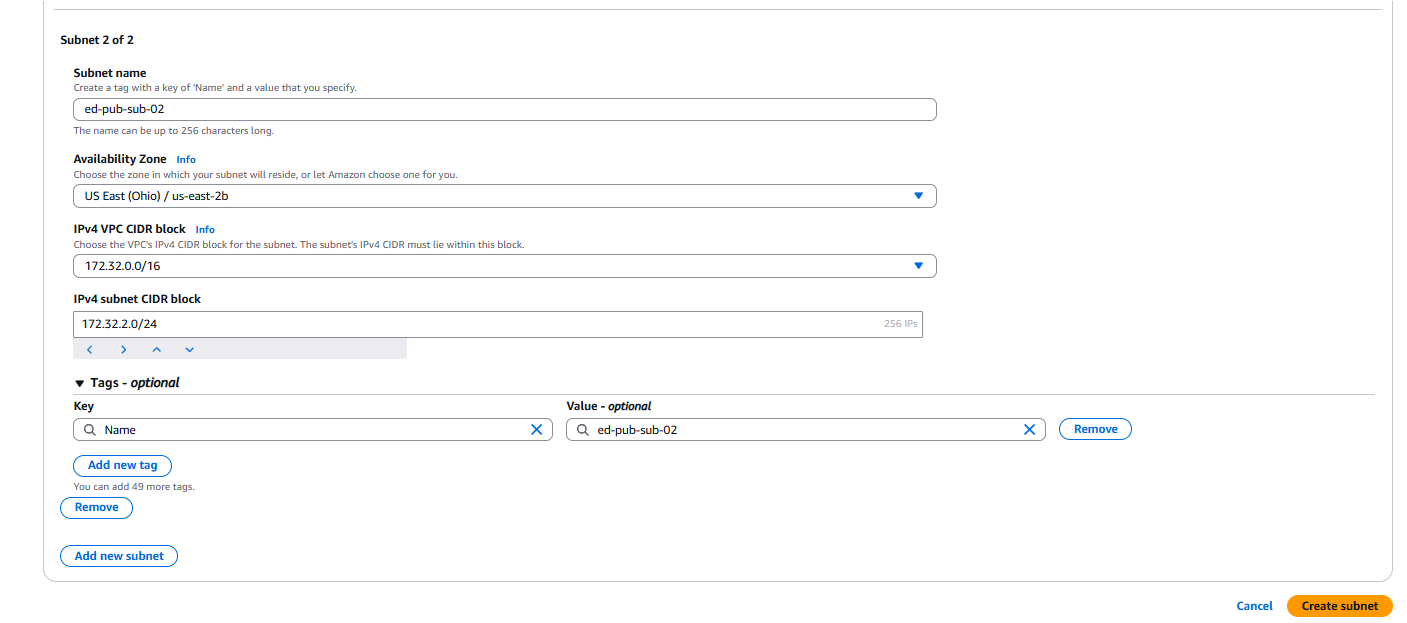Click the Add new tag button

[x=122, y=466]
